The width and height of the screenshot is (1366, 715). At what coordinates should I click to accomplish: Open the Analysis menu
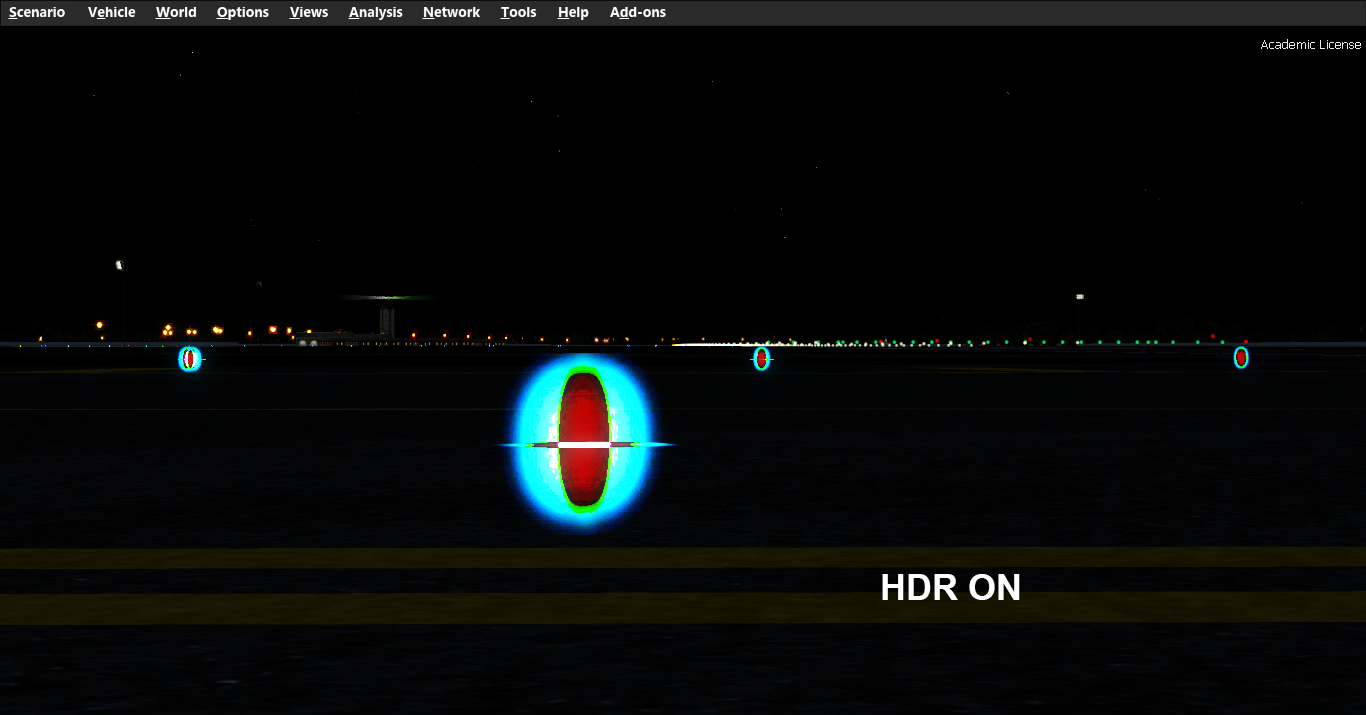tap(376, 12)
